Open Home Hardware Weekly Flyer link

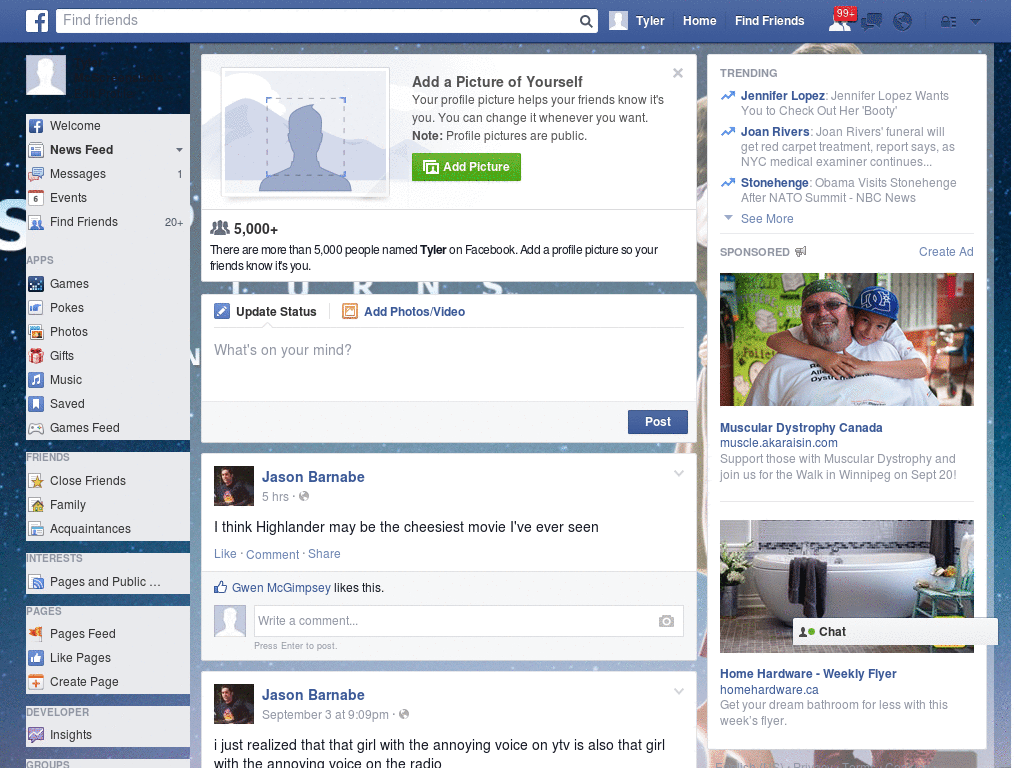click(x=808, y=674)
